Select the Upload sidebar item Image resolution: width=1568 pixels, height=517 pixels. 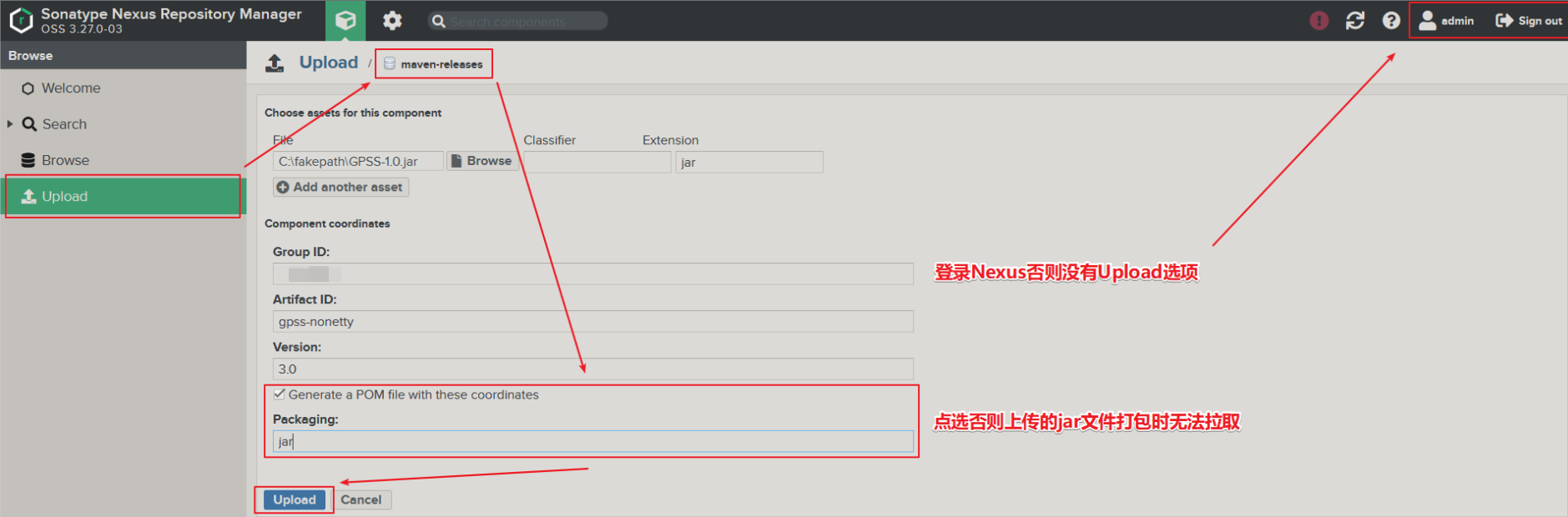pyautogui.click(x=124, y=196)
